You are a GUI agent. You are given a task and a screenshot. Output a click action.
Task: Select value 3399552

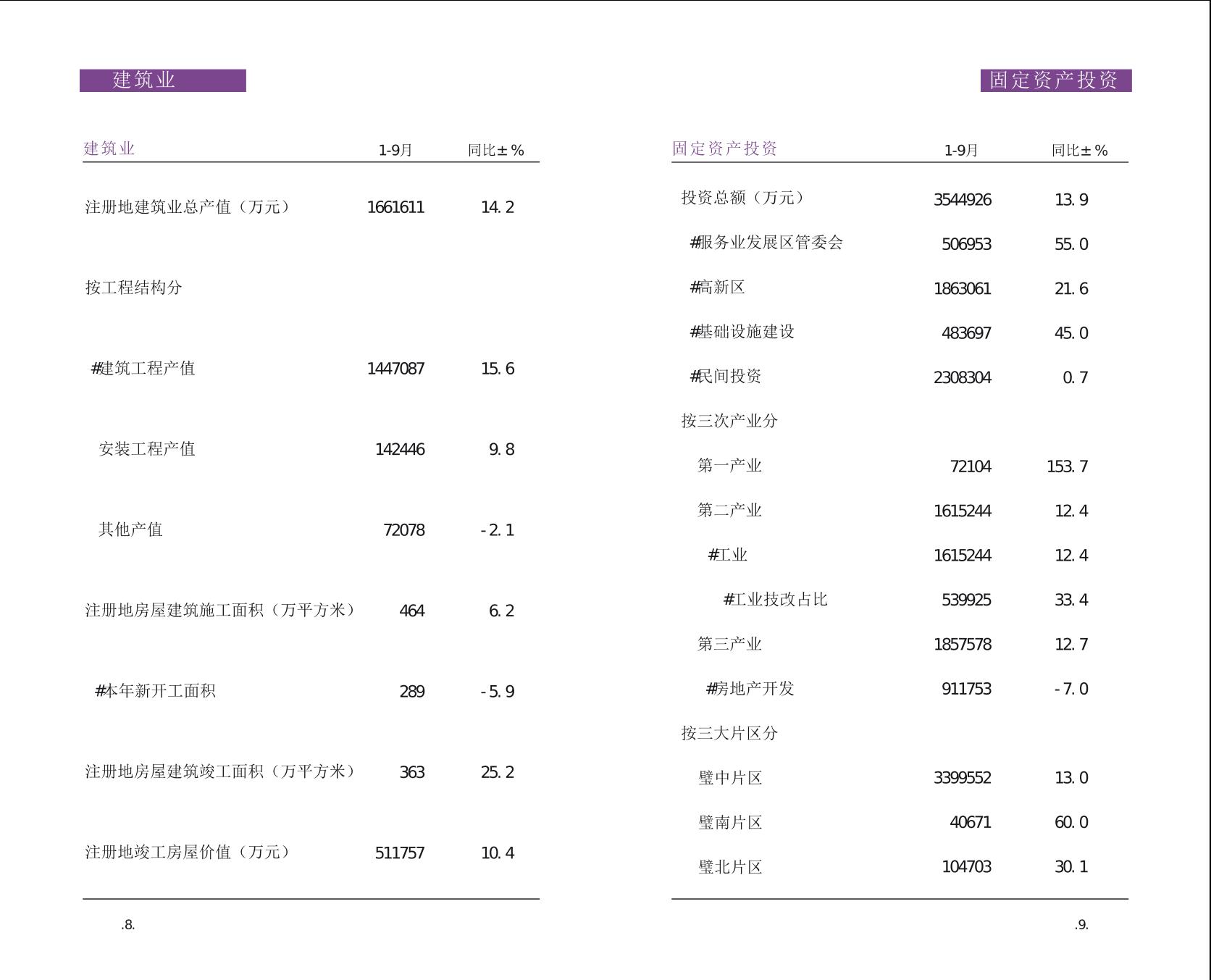pos(963,779)
